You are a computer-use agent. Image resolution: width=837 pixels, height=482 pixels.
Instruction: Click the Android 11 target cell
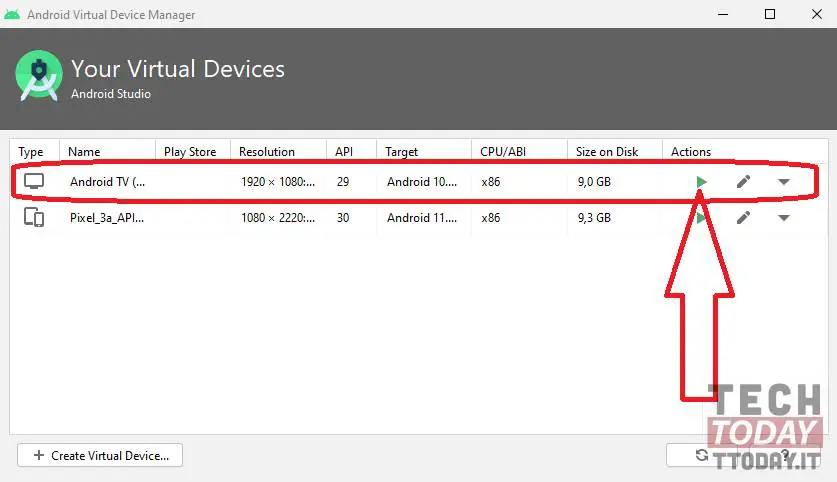point(422,218)
